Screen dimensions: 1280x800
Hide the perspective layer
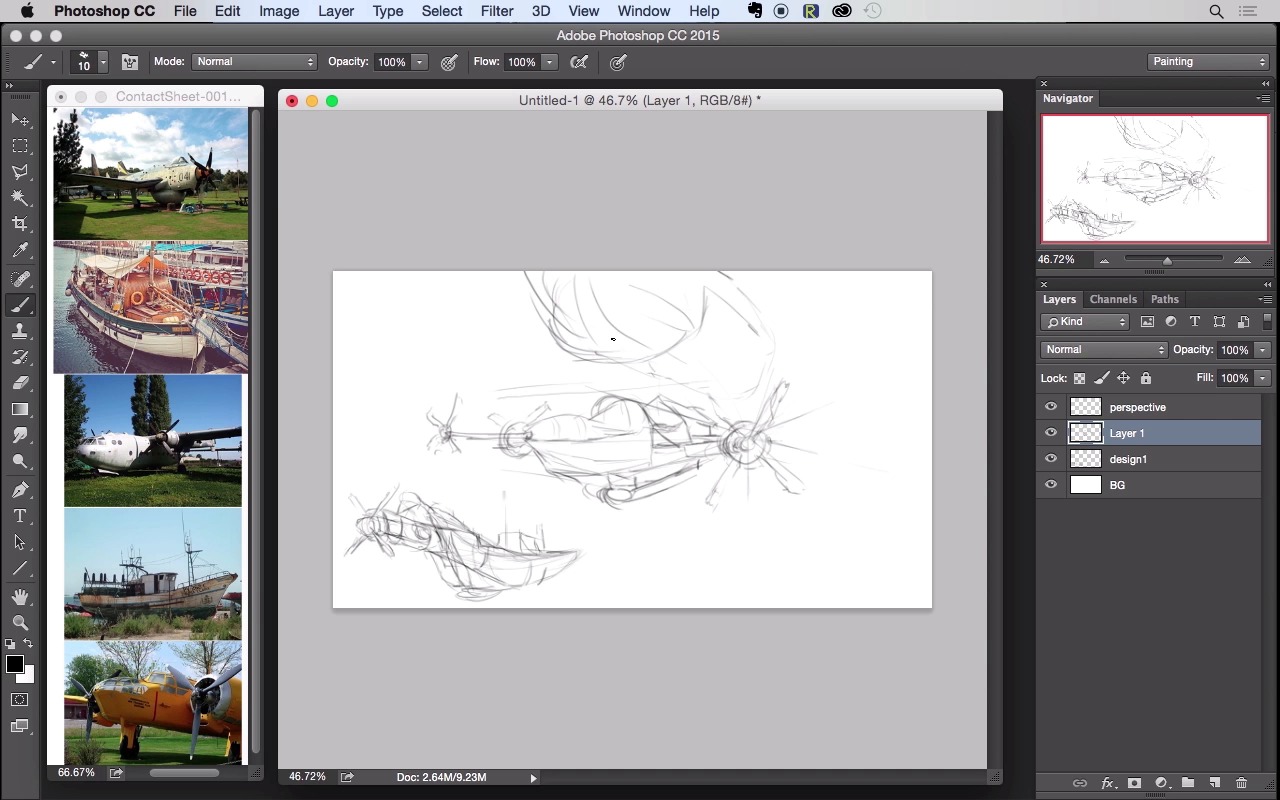[x=1051, y=407]
